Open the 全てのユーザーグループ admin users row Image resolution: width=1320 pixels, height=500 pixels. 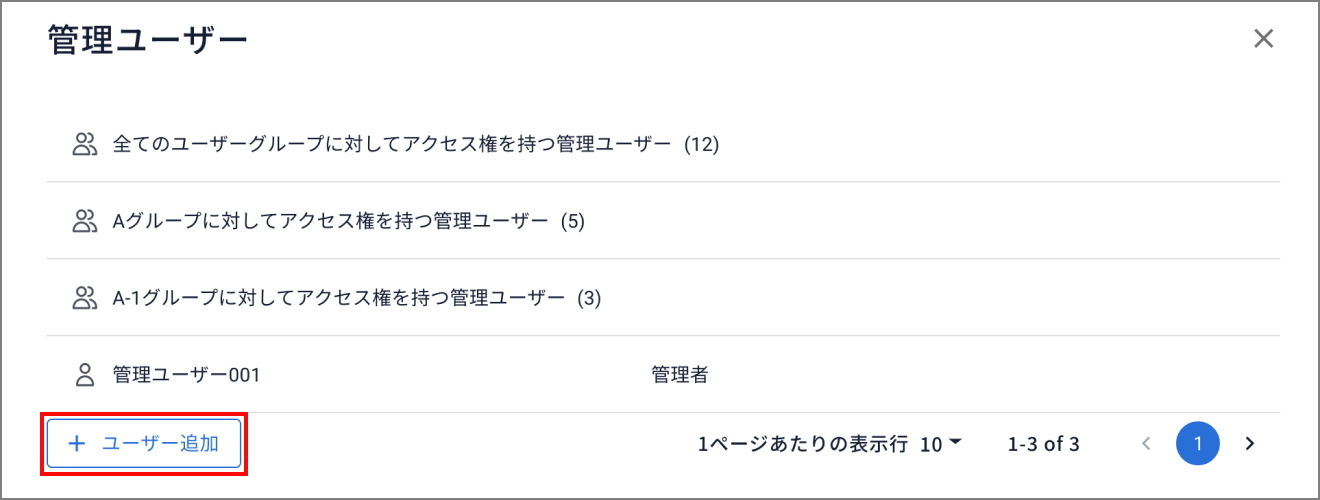click(416, 144)
